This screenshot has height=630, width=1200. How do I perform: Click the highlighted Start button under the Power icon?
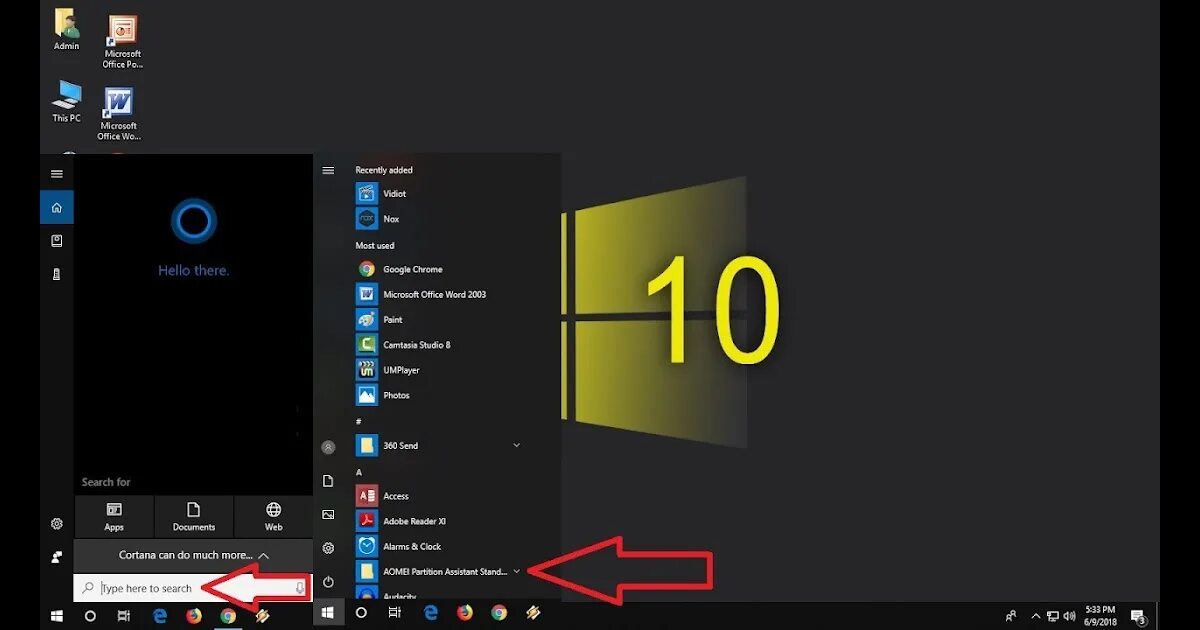tap(328, 613)
